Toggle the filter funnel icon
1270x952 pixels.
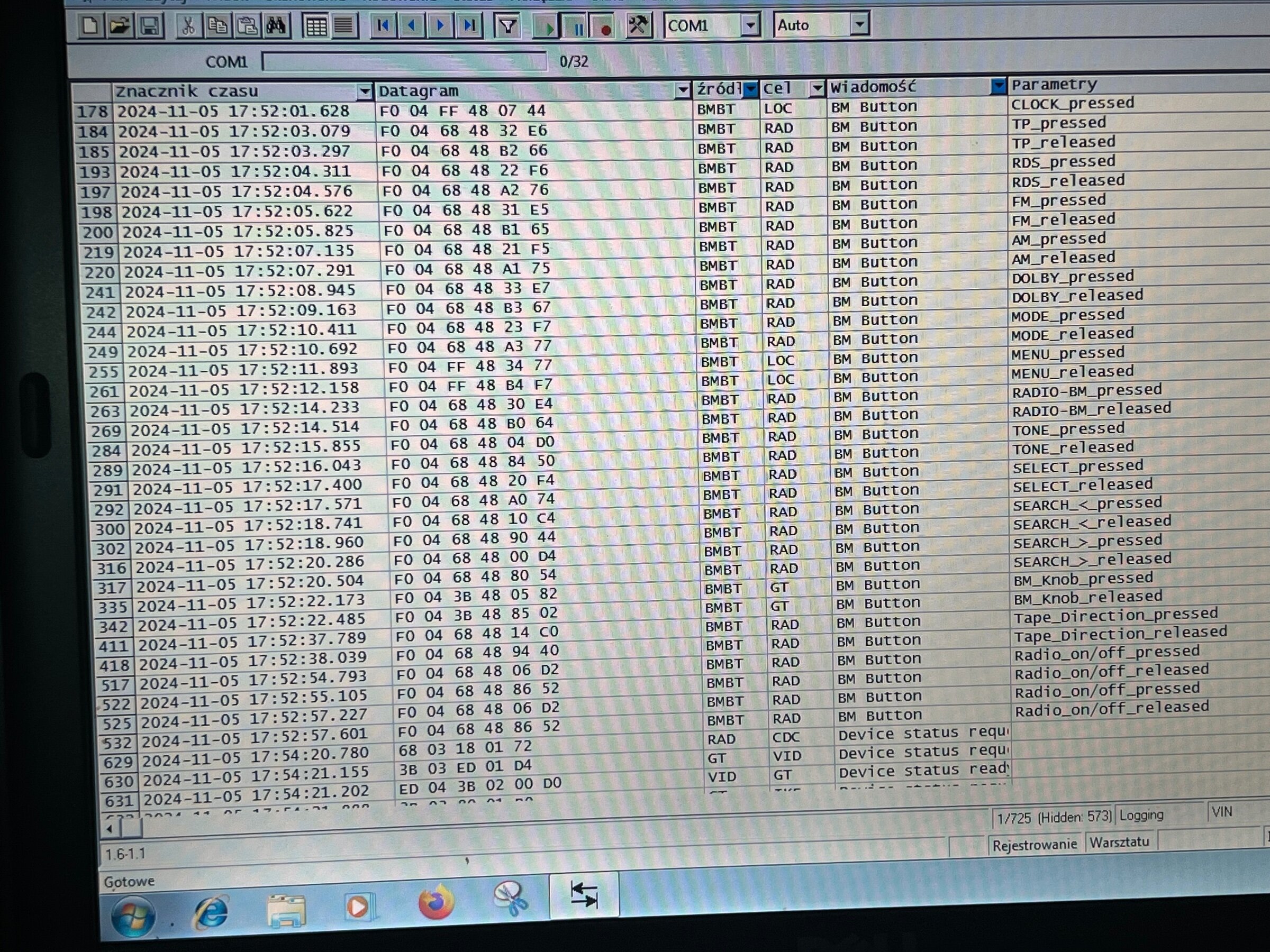pos(507,26)
